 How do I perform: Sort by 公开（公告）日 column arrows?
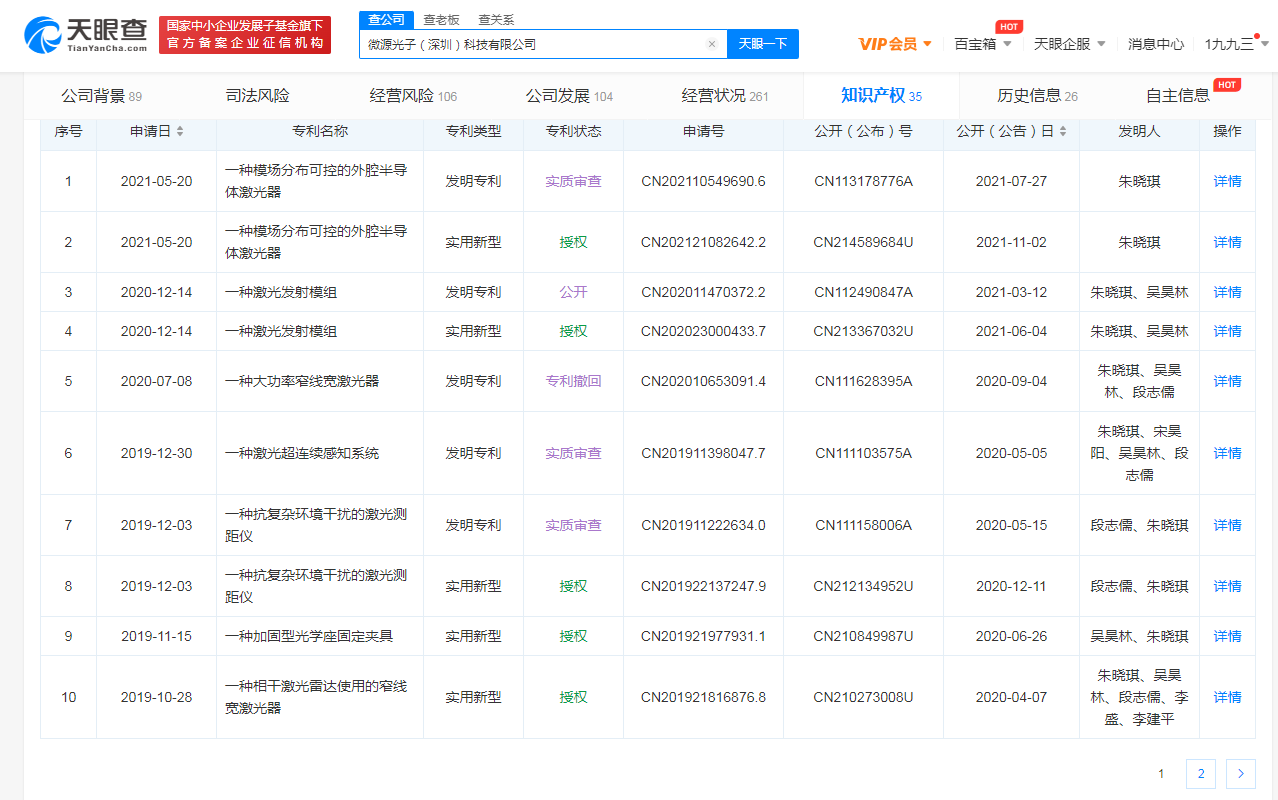[x=1062, y=132]
